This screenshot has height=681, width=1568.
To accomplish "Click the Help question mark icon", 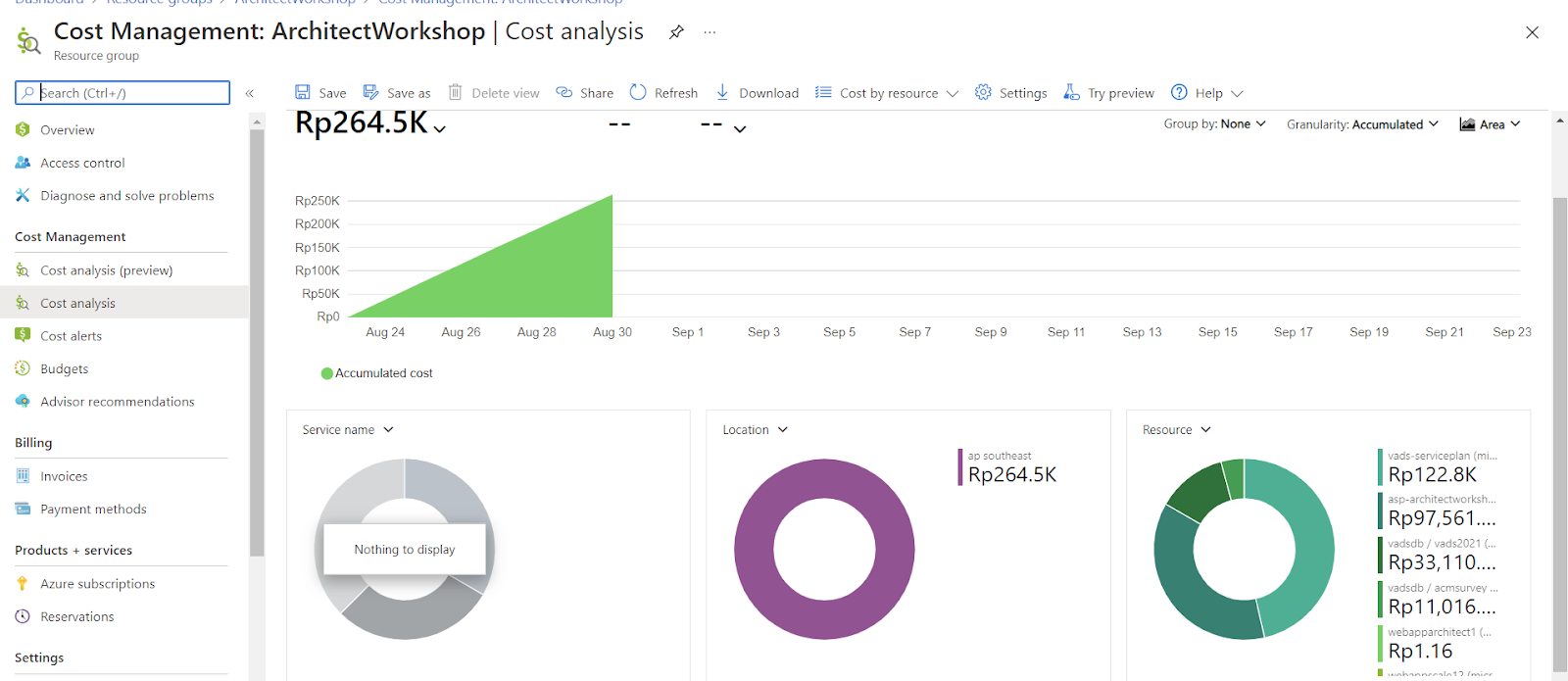I will tap(1179, 92).
